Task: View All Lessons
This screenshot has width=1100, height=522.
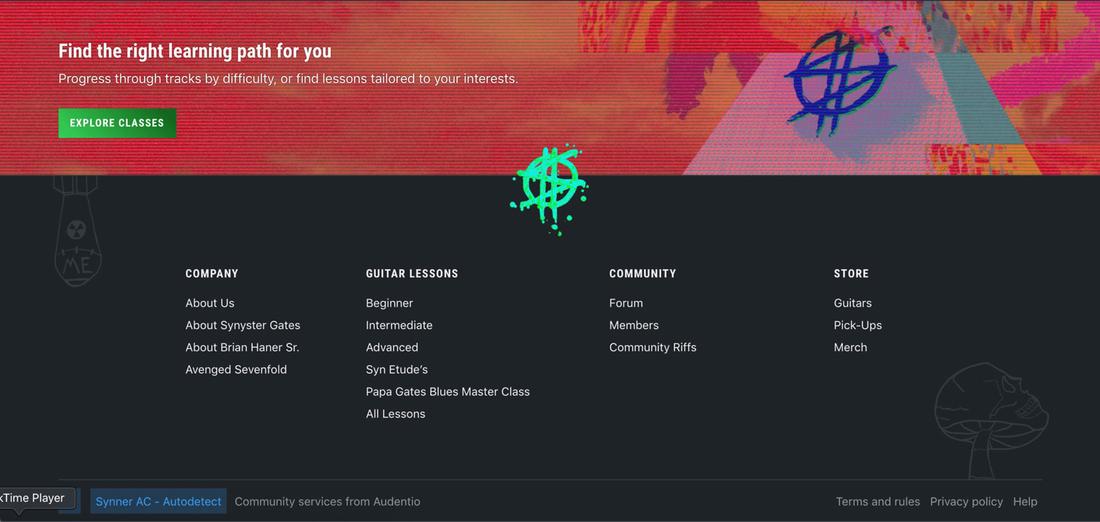Action: (x=395, y=413)
